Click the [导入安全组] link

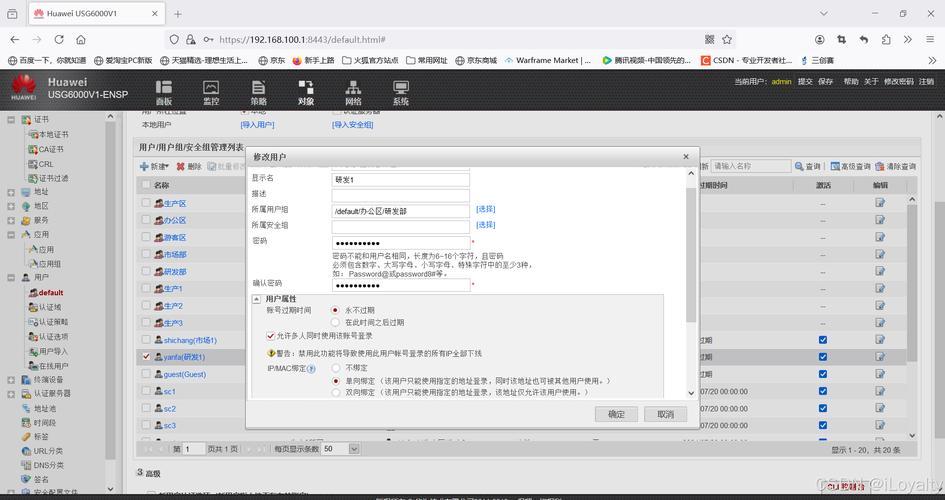[353, 125]
